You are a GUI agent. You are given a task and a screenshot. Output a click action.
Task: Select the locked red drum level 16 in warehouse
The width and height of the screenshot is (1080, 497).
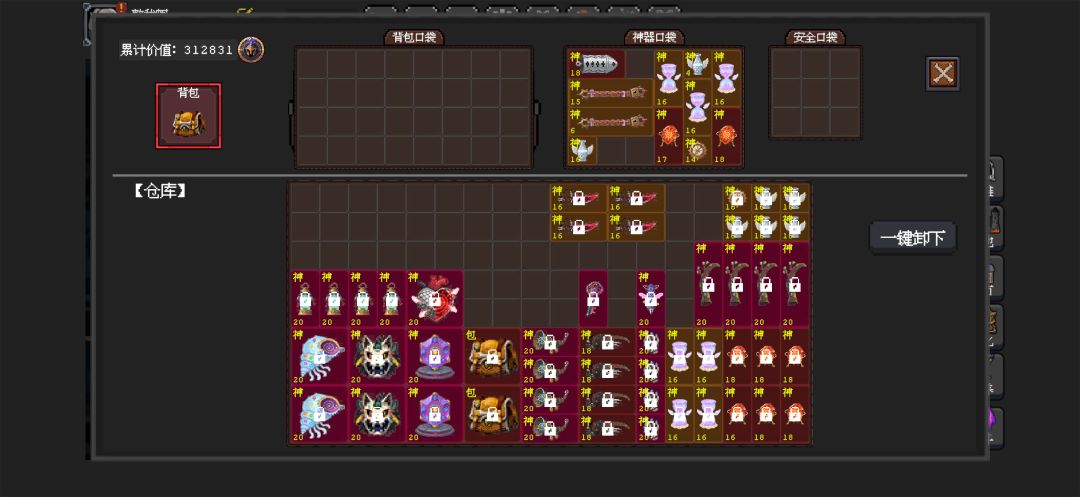[737, 414]
